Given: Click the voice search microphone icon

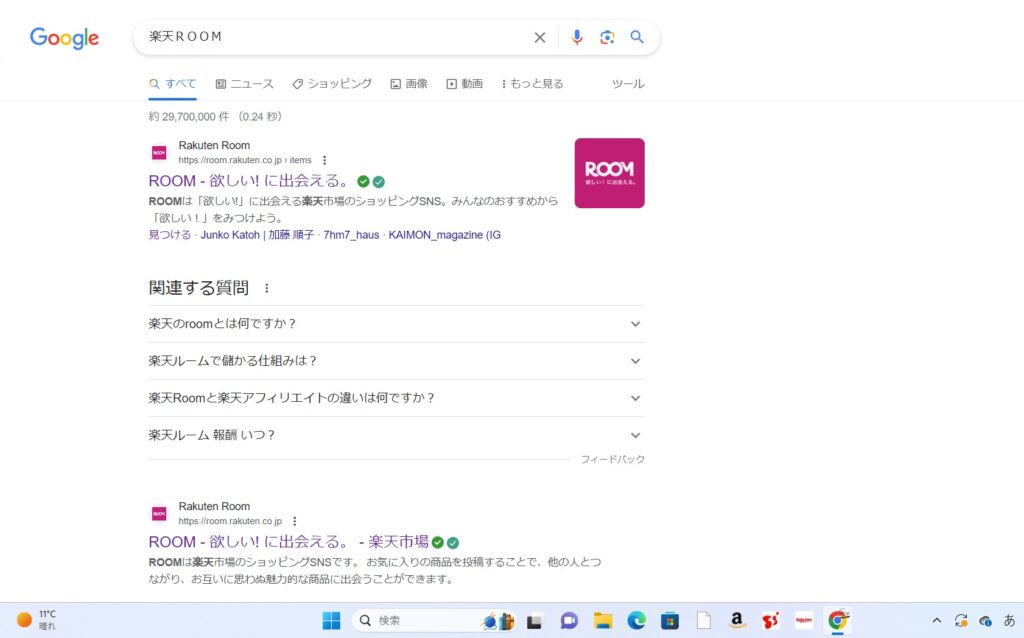Looking at the screenshot, I should click(576, 37).
